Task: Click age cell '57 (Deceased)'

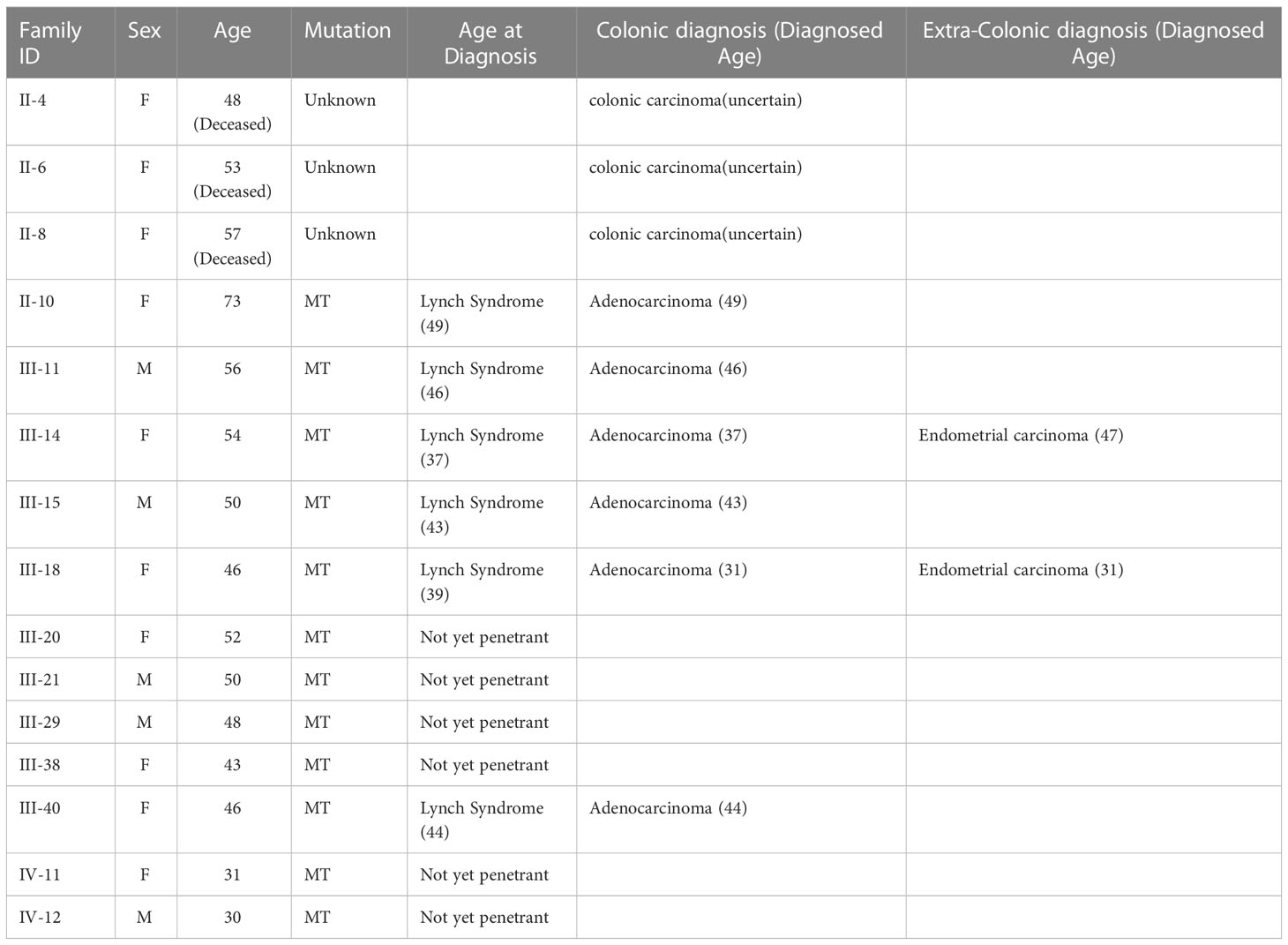Action: tap(233, 246)
